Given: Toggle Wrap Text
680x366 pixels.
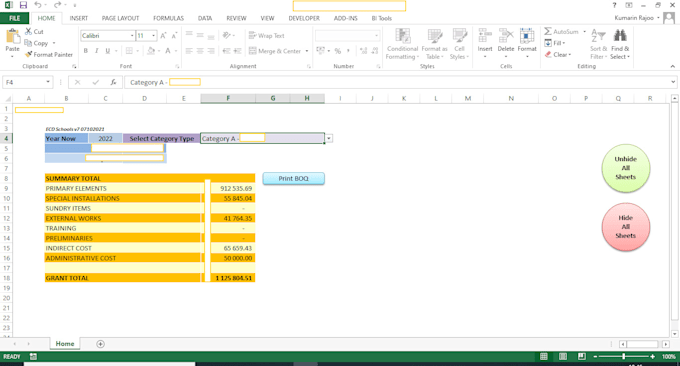Looking at the screenshot, I should click(x=267, y=36).
